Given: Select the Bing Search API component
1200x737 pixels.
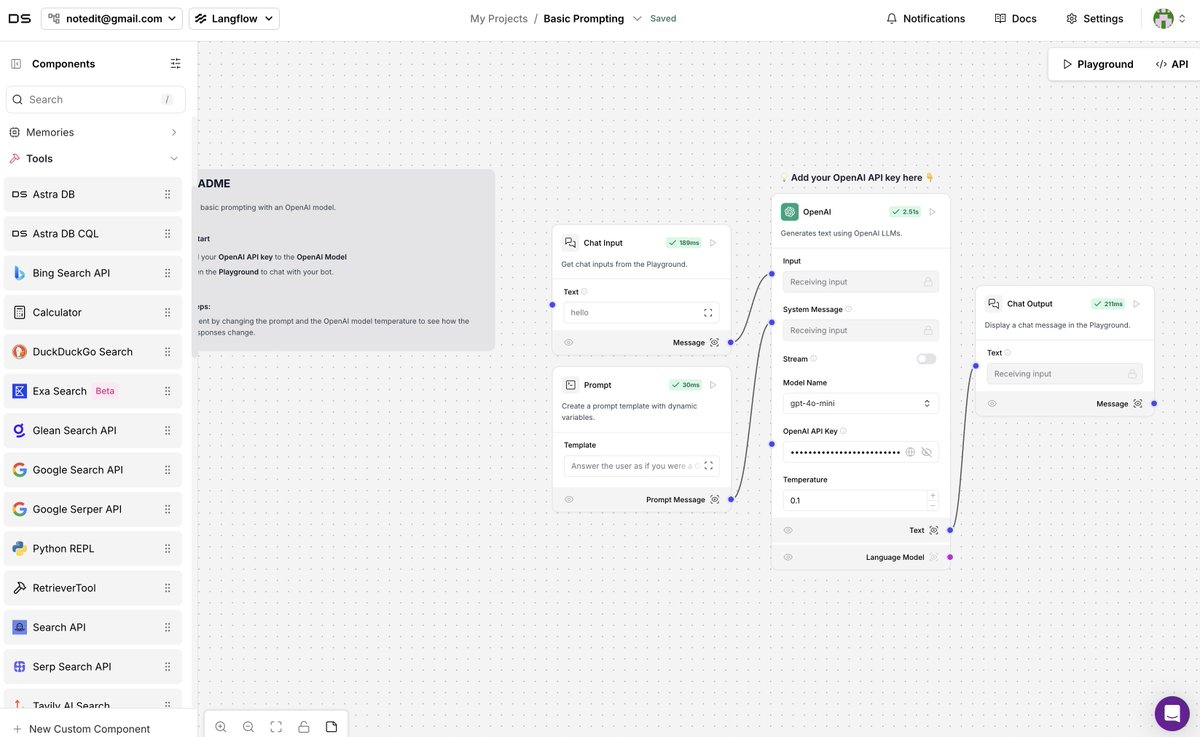Looking at the screenshot, I should pyautogui.click(x=93, y=273).
